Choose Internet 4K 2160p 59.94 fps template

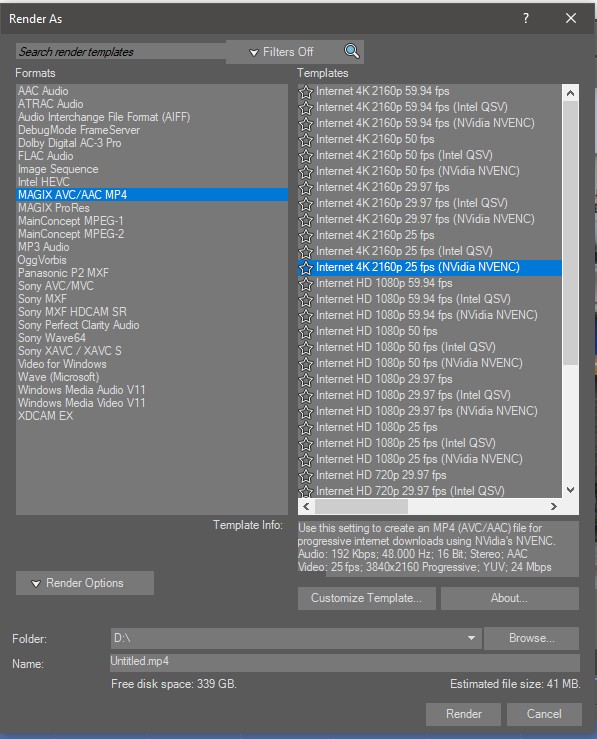pyautogui.click(x=430, y=91)
